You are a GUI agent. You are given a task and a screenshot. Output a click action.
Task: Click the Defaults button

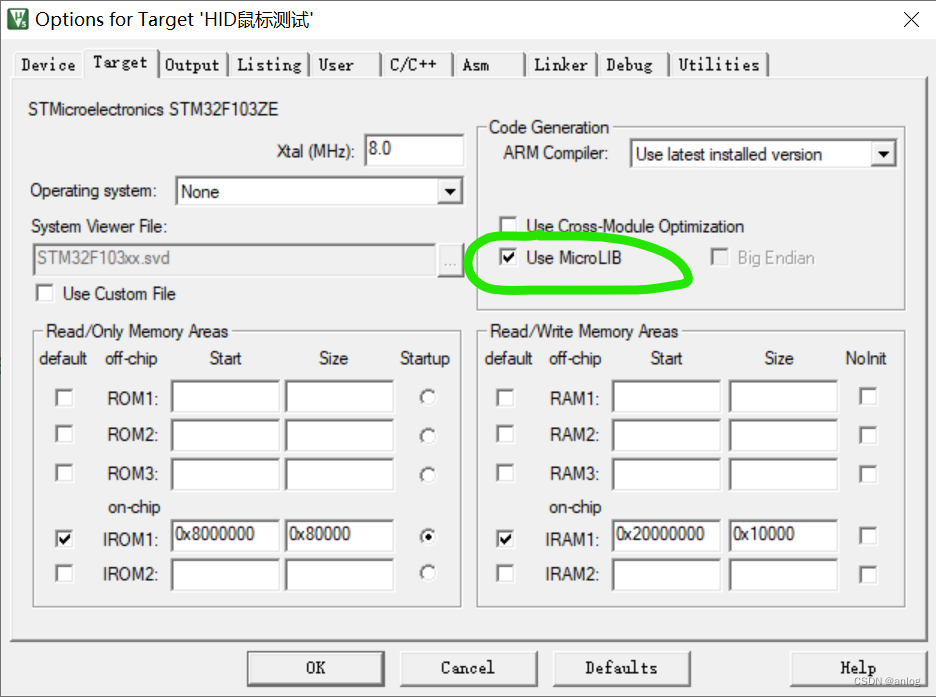(x=621, y=668)
